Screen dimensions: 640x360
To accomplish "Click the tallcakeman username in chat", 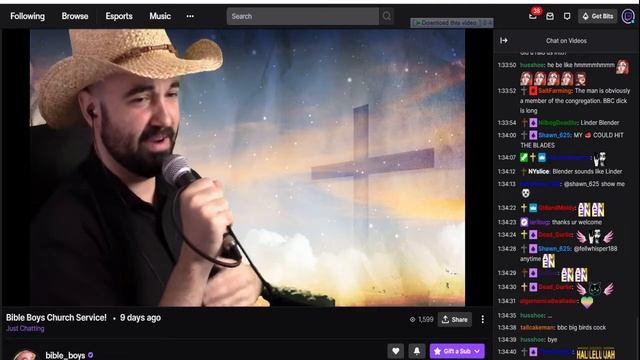I will 538,328.
